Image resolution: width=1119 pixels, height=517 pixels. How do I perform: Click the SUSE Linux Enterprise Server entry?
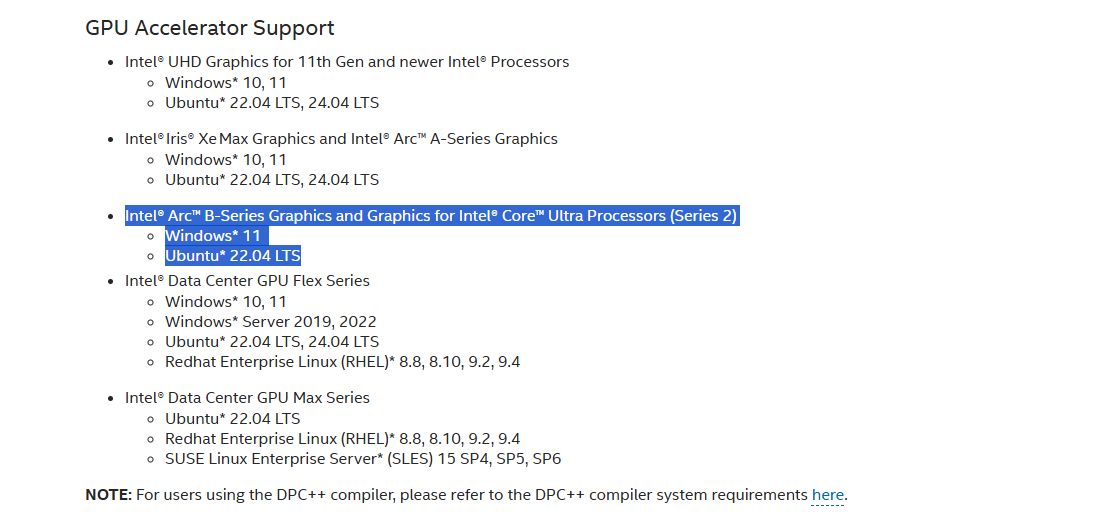point(363,458)
